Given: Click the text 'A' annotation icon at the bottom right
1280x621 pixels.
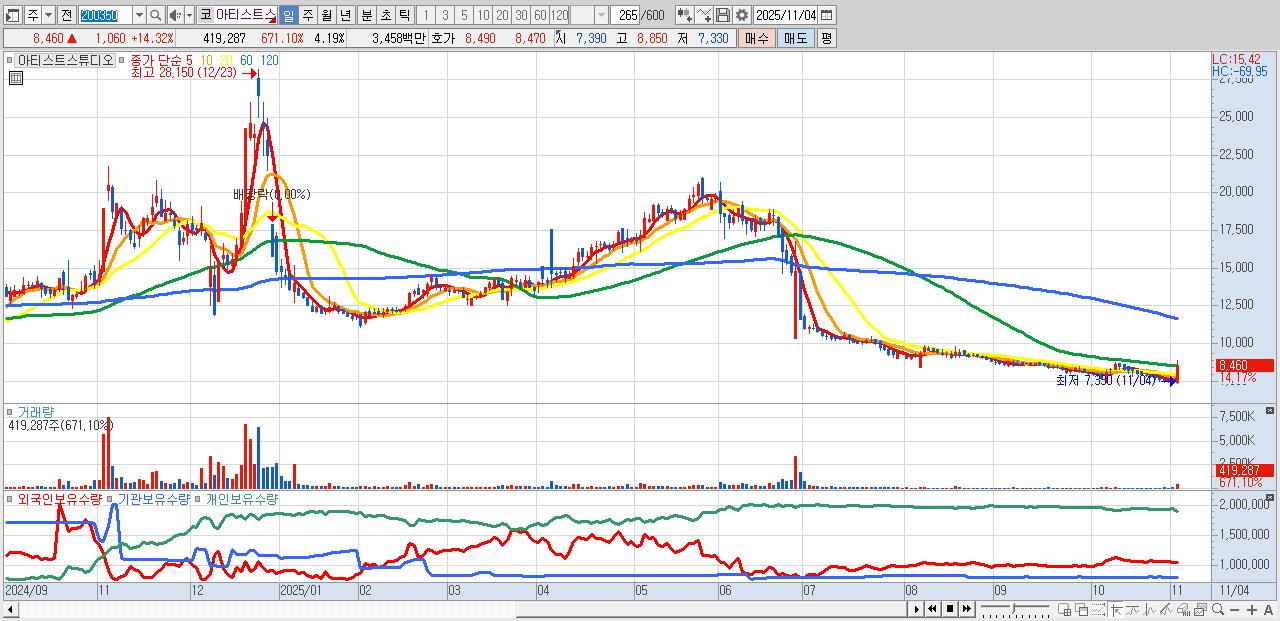Looking at the screenshot, I should click(1268, 609).
